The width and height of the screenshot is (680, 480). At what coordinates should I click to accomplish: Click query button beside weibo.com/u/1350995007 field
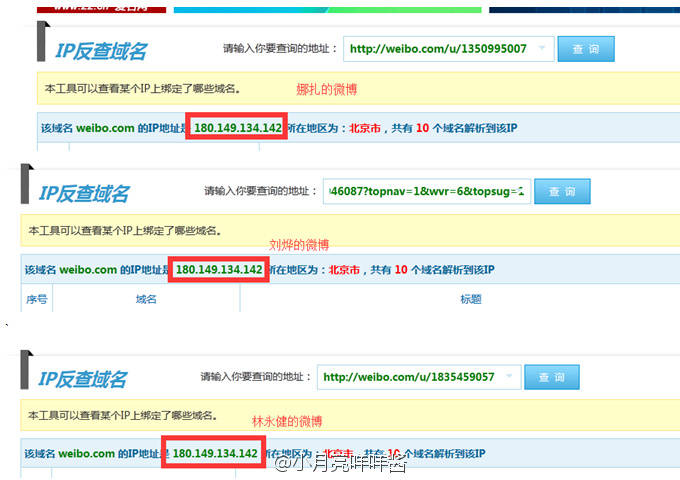tap(586, 49)
